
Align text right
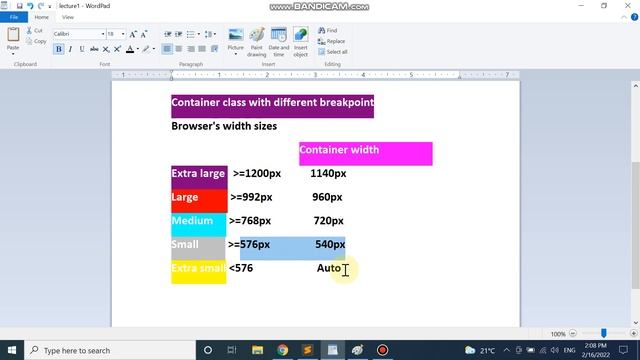pyautogui.click(x=191, y=49)
